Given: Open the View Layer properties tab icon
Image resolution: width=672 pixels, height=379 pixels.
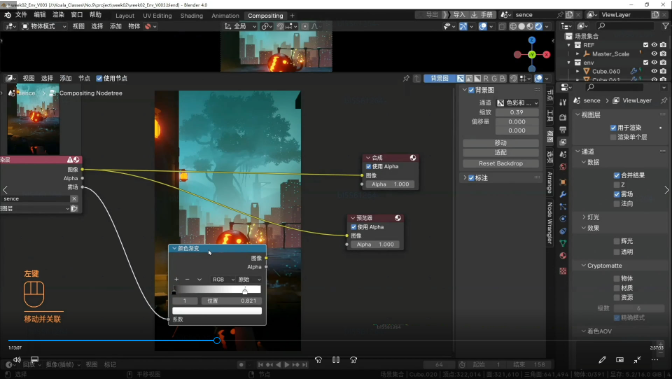Looking at the screenshot, I should (563, 142).
